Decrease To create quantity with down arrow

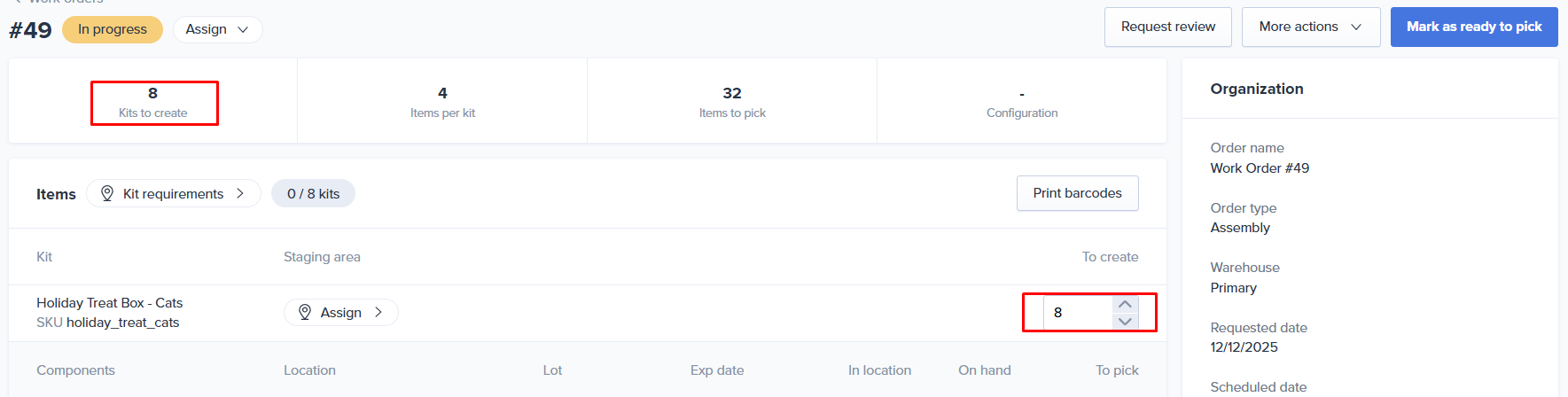[1125, 321]
